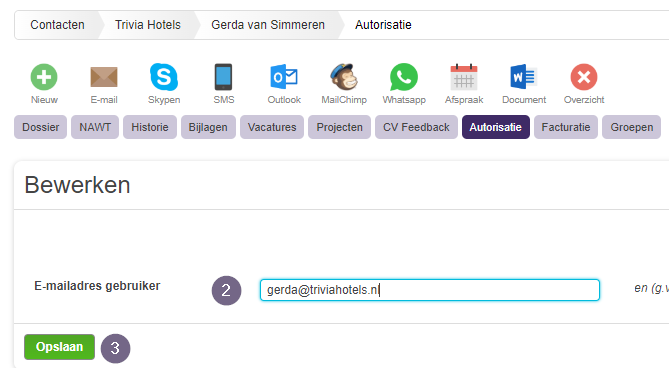Open the Facturatie tab
The height and width of the screenshot is (368, 669).
point(566,127)
